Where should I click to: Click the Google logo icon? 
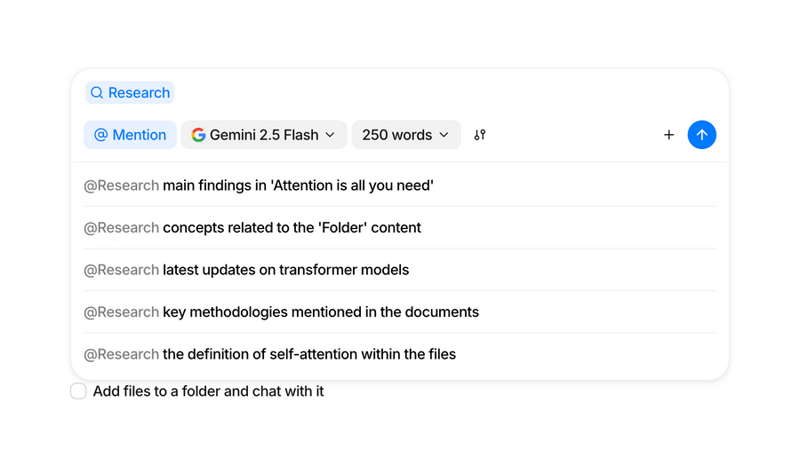pyautogui.click(x=198, y=135)
